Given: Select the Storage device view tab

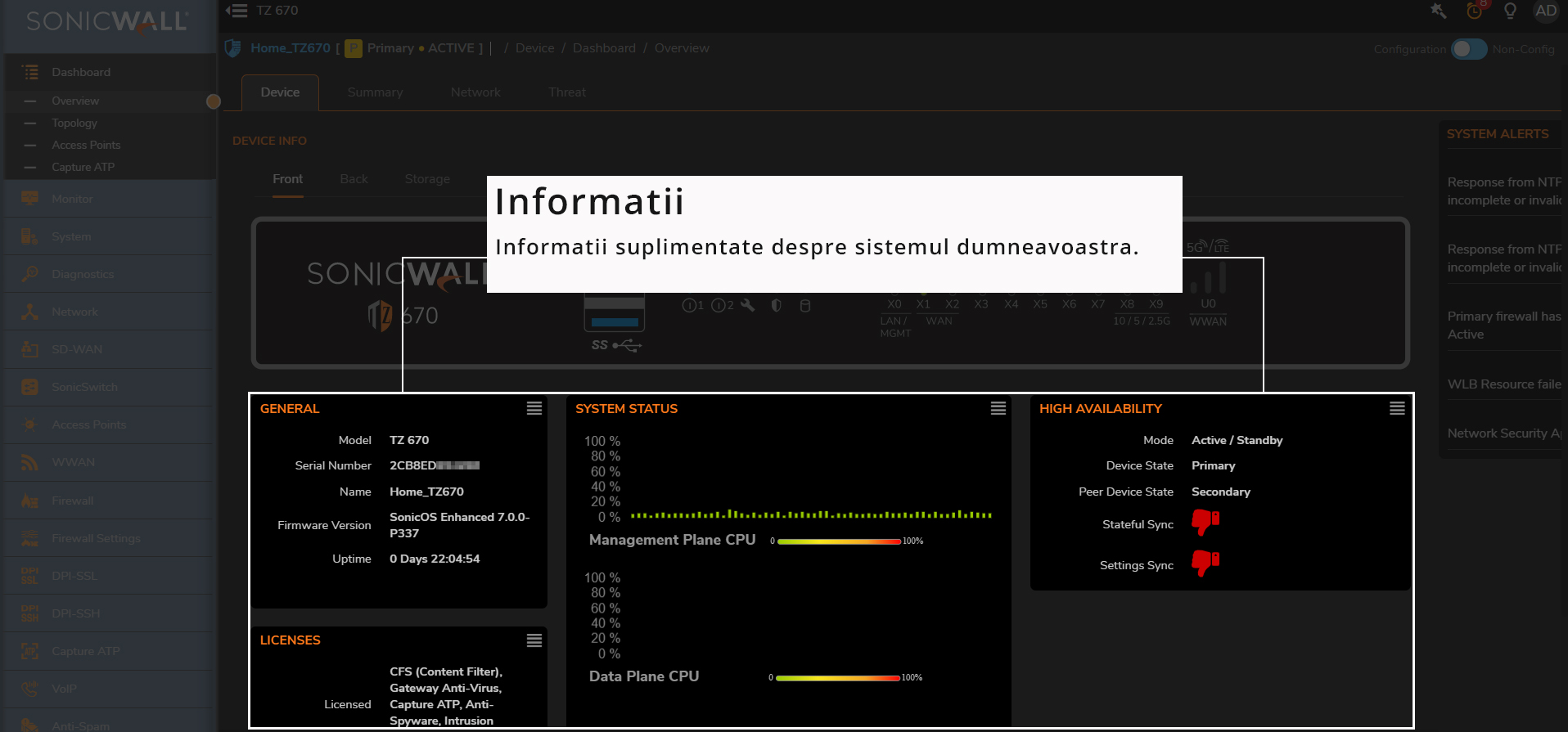Looking at the screenshot, I should tap(427, 179).
